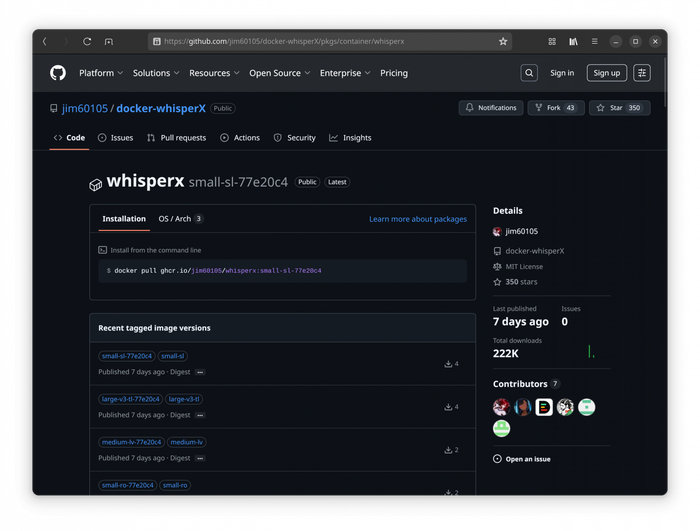Viewport: 700px width, 531px height.
Task: Star the docker-whisperX repository
Action: 619,108
